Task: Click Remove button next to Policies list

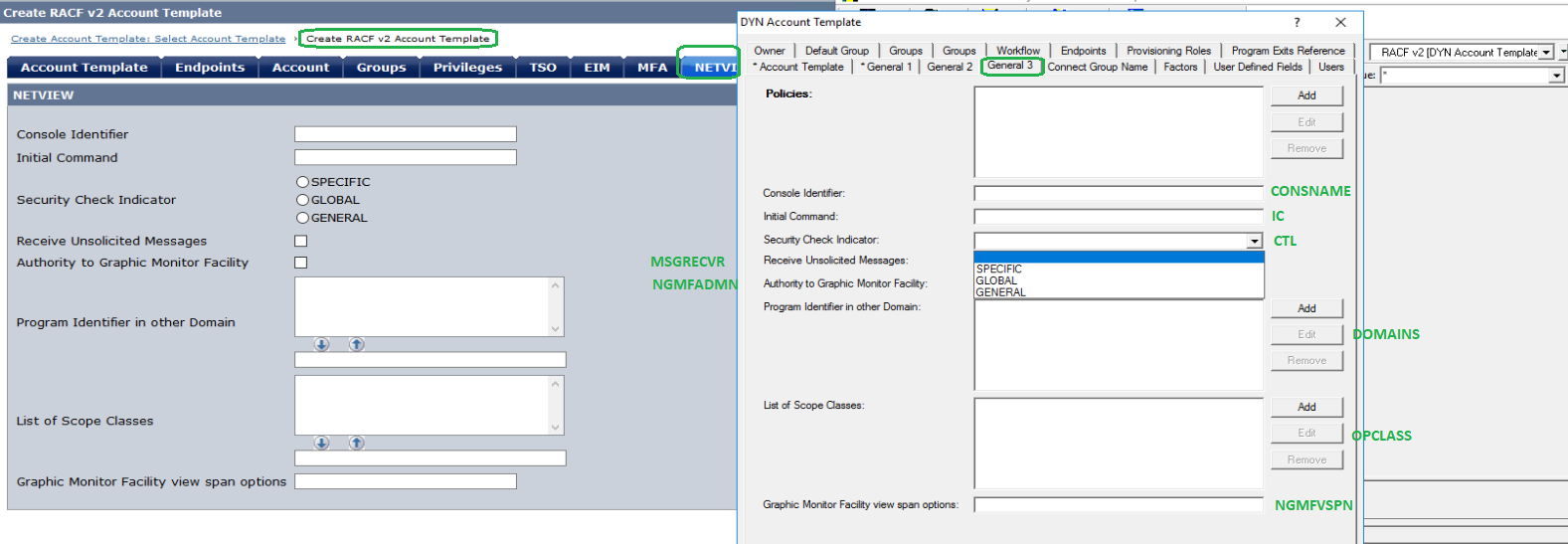Action: click(x=1307, y=148)
